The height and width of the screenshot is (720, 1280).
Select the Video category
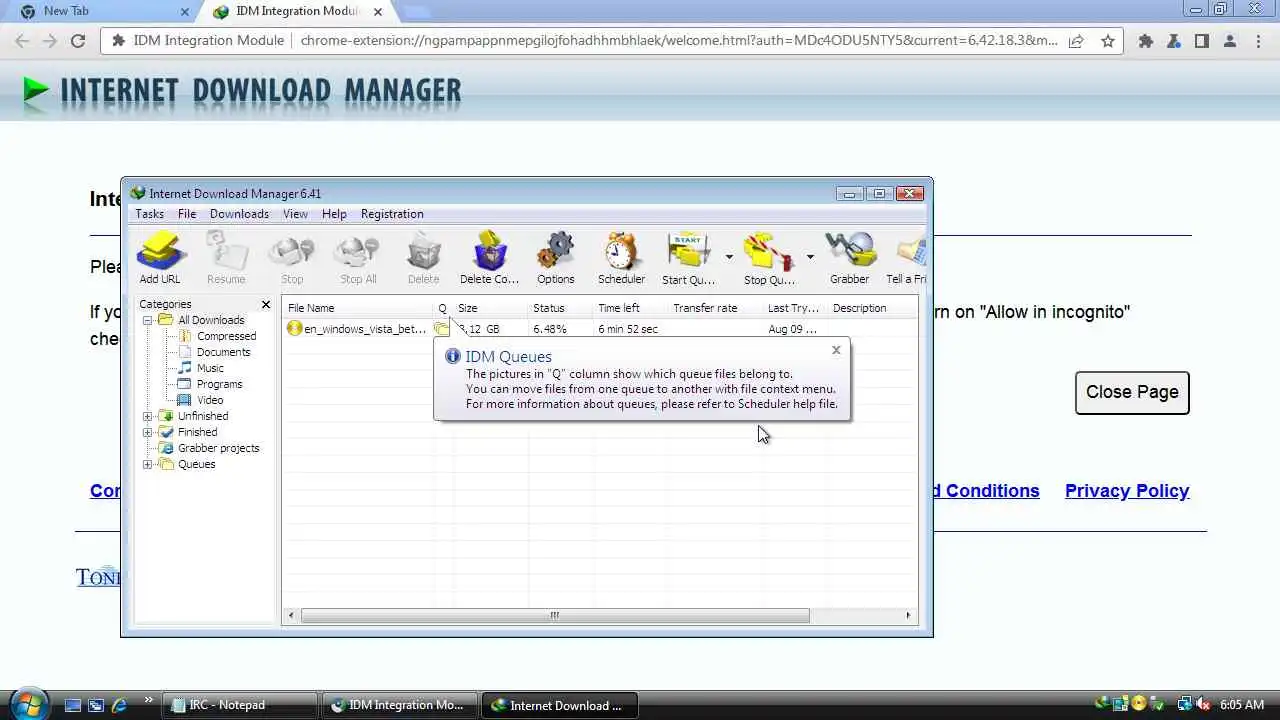(x=210, y=400)
